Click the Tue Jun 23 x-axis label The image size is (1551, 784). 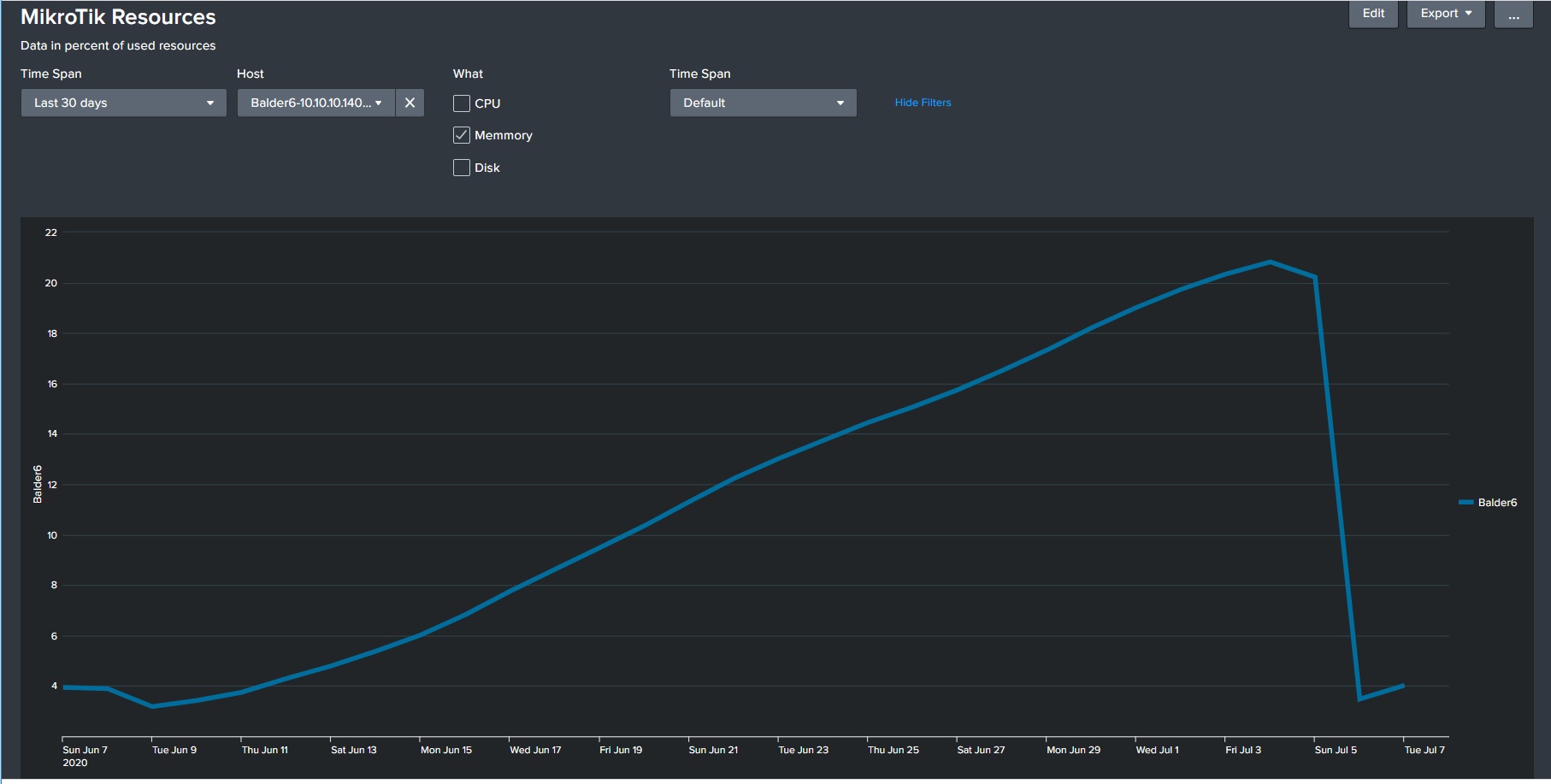(804, 750)
